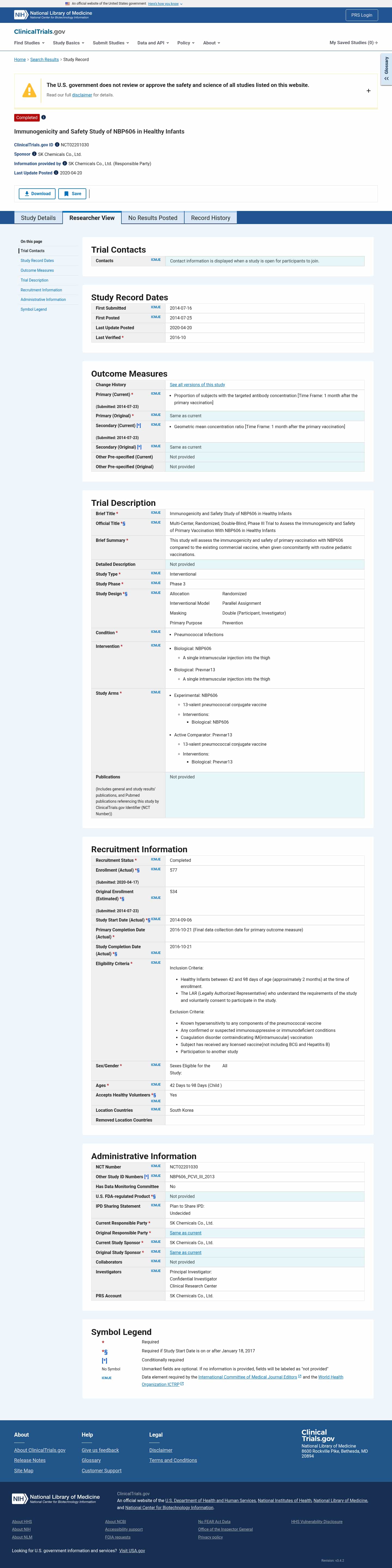Click the ClinicalTrials.gov site logo

pyautogui.click(x=39, y=32)
